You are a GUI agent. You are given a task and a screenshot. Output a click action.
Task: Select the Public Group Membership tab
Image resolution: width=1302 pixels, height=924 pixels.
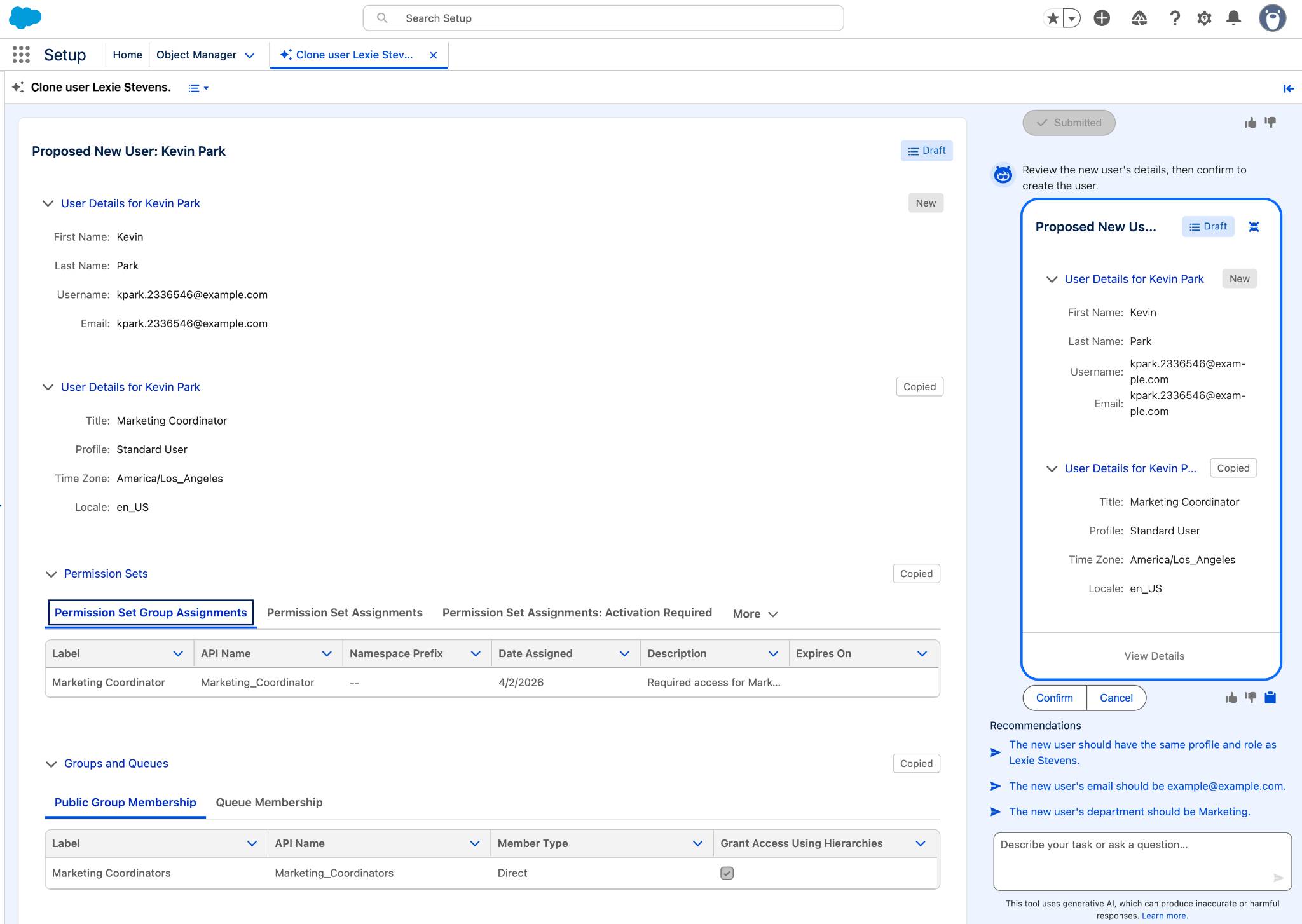[125, 803]
